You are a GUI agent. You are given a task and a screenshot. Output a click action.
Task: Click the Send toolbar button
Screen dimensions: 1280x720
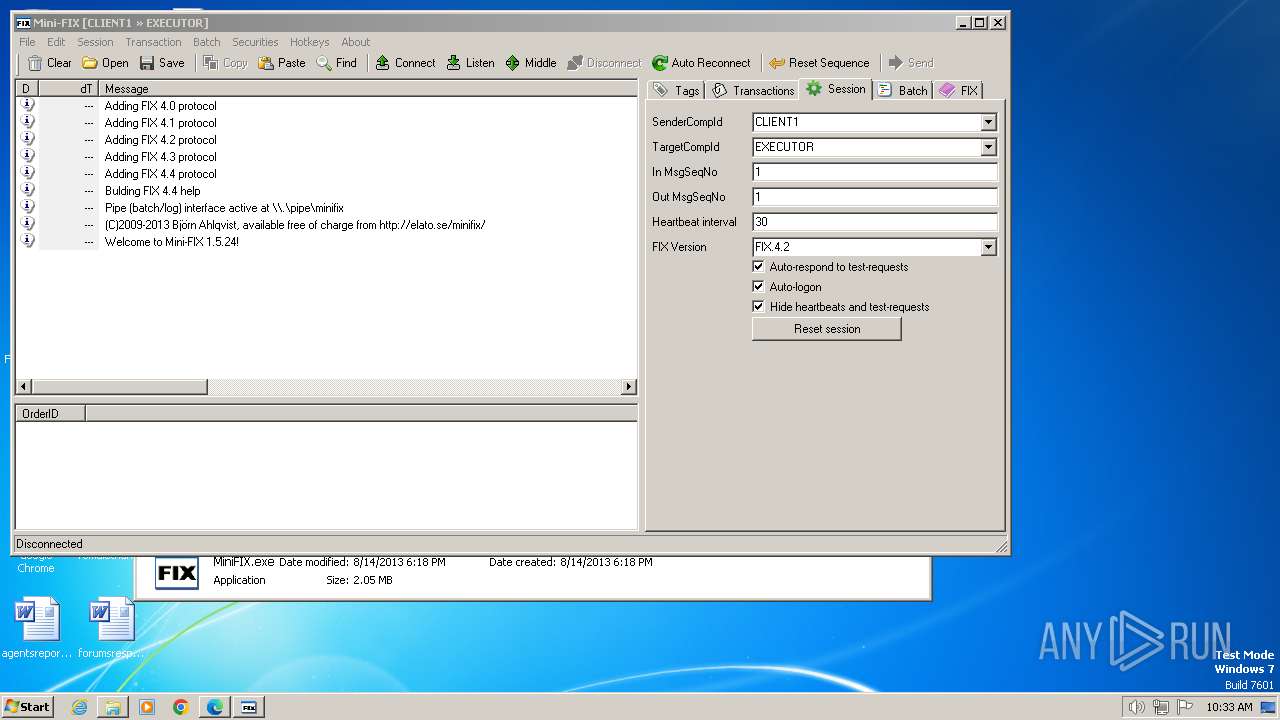(911, 63)
